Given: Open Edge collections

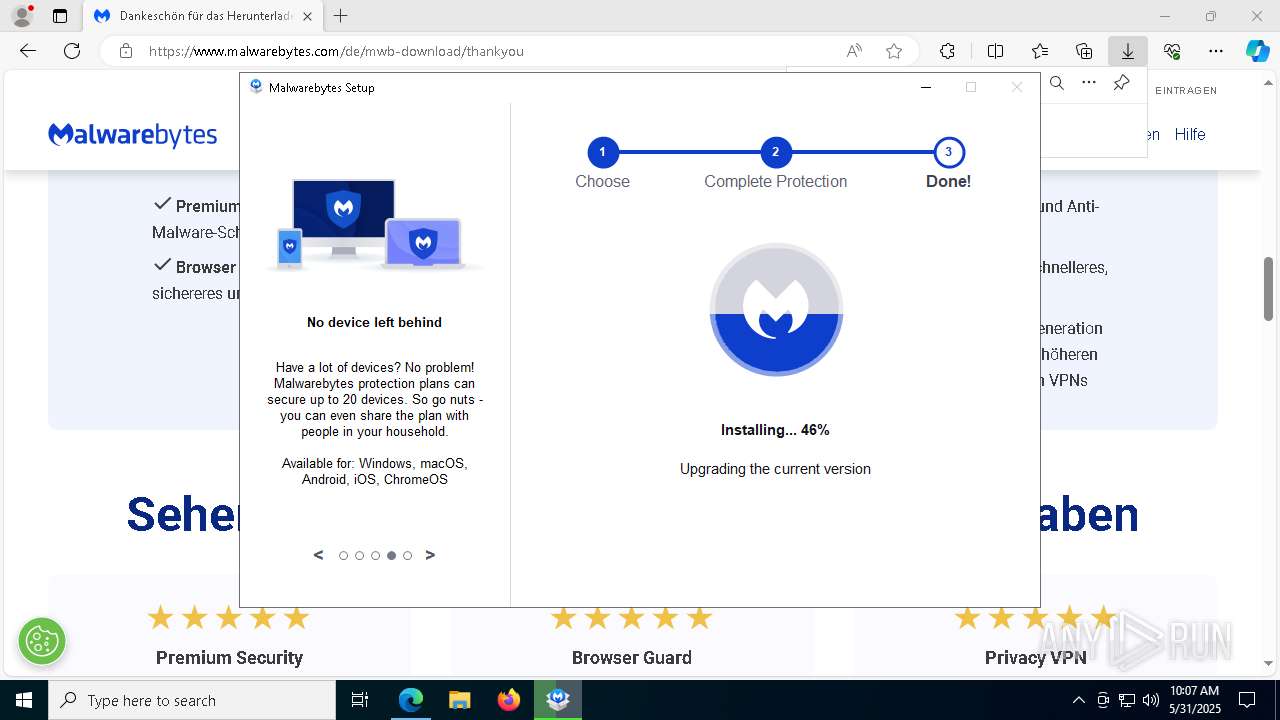Looking at the screenshot, I should [1084, 51].
